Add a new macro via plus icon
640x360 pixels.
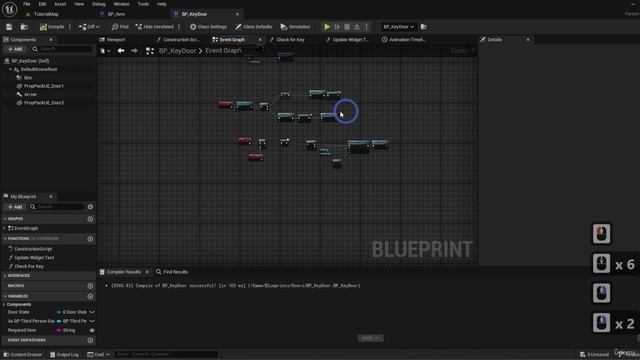coord(90,286)
